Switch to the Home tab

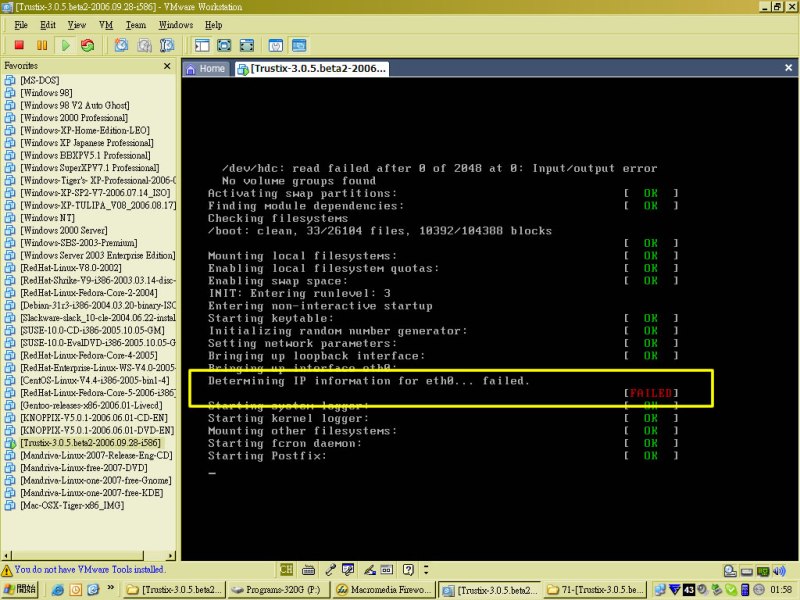pyautogui.click(x=206, y=68)
